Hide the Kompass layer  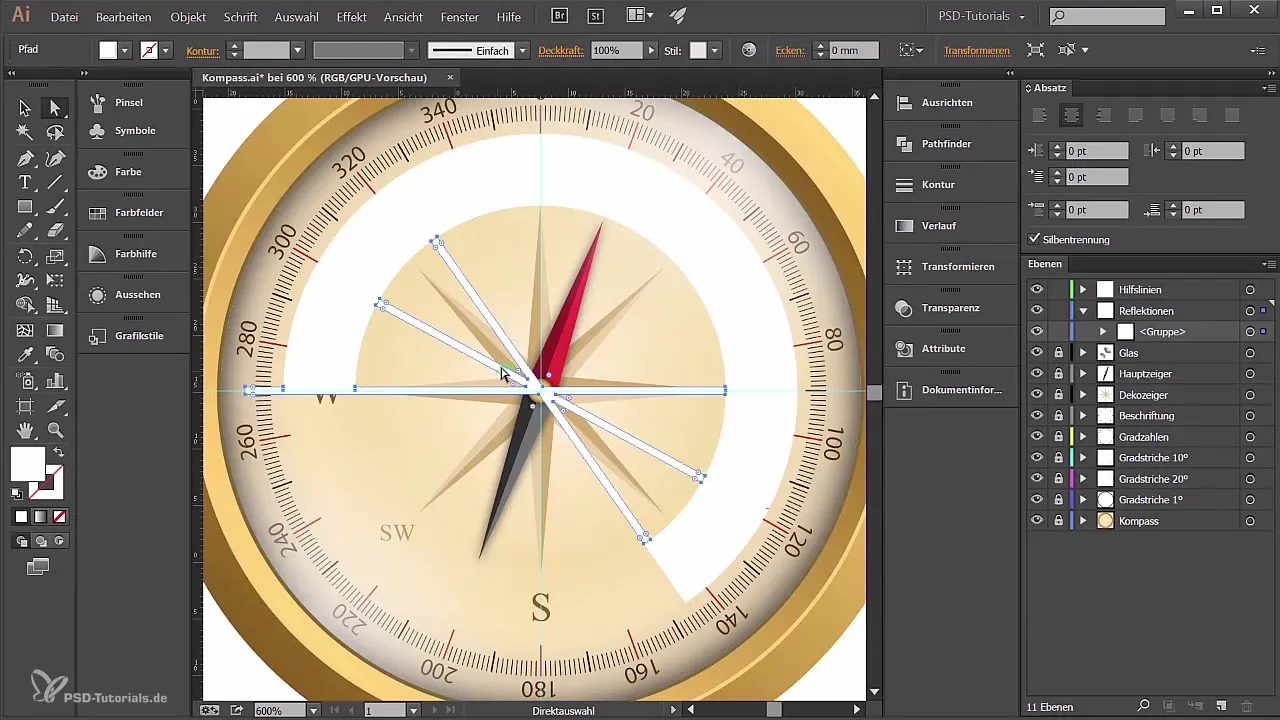coord(1037,520)
